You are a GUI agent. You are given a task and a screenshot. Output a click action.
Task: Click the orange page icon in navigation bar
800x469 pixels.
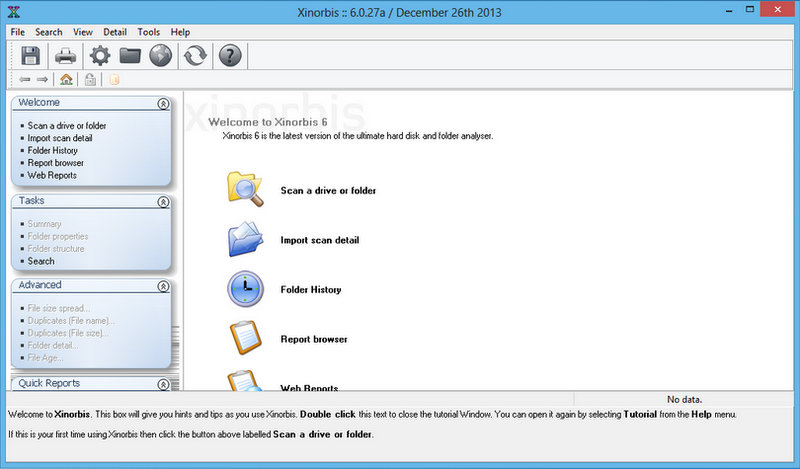[114, 80]
